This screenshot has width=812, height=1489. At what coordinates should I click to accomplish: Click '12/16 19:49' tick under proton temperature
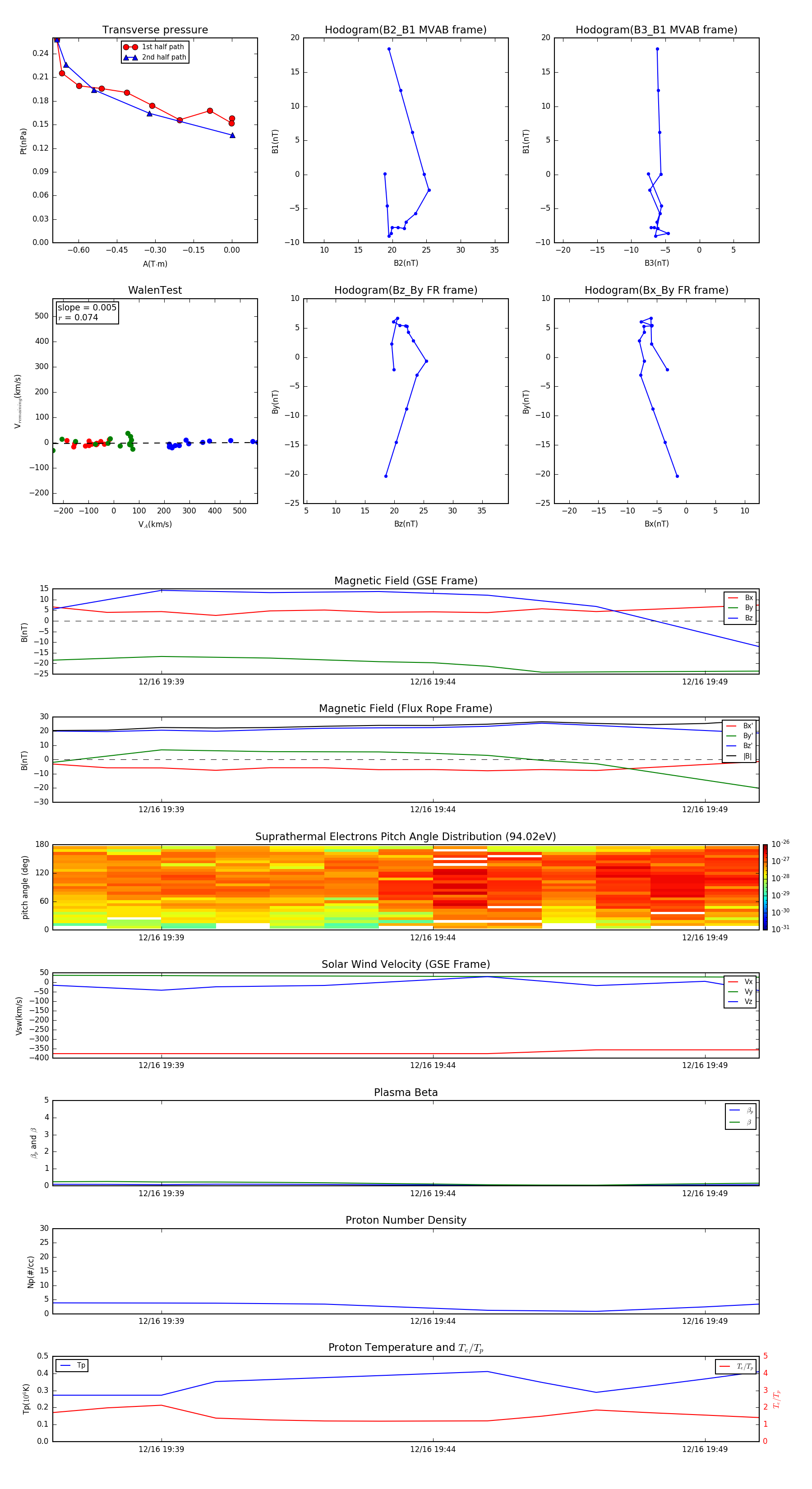705,1449
